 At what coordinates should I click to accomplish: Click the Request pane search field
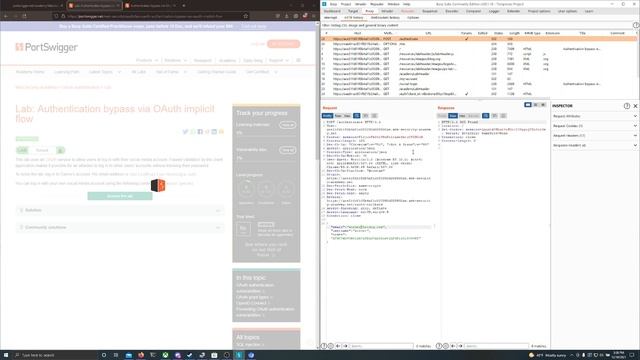pyautogui.click(x=381, y=346)
